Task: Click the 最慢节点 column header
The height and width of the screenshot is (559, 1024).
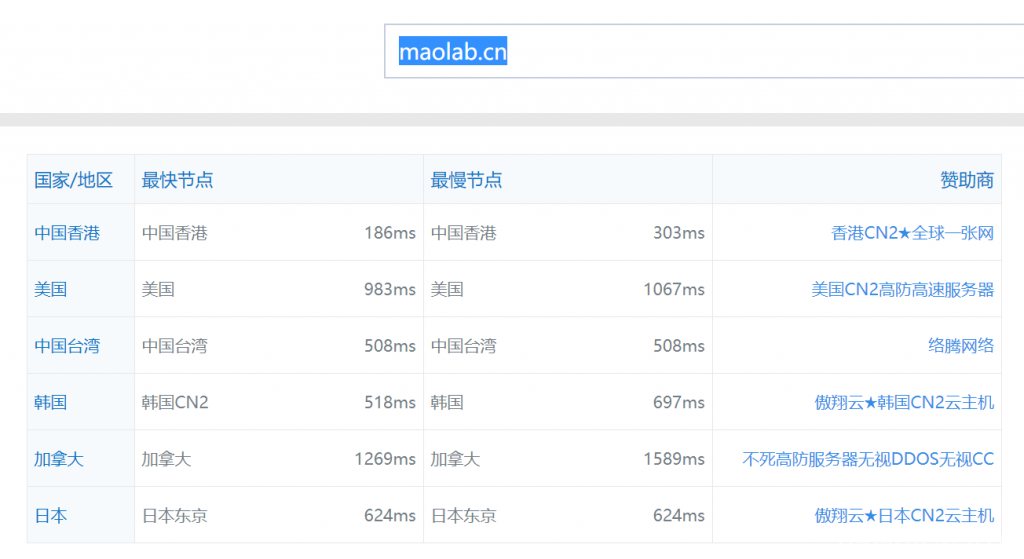Action: pyautogui.click(x=466, y=181)
